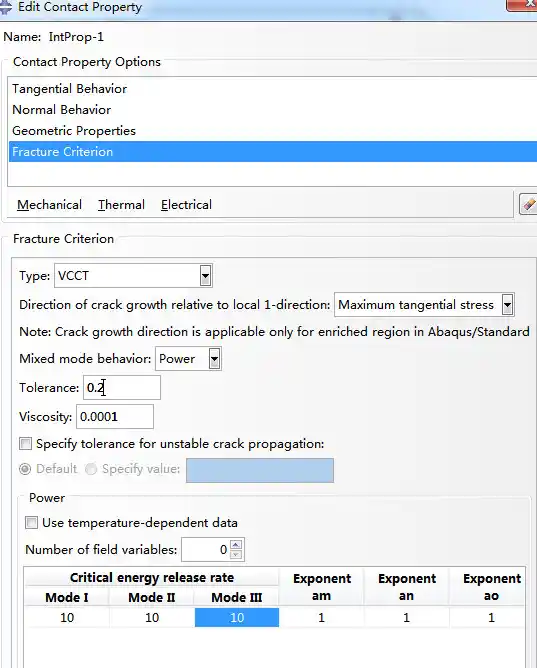This screenshot has height=668, width=537.
Task: Click the Exponent an column header
Action: (x=406, y=587)
